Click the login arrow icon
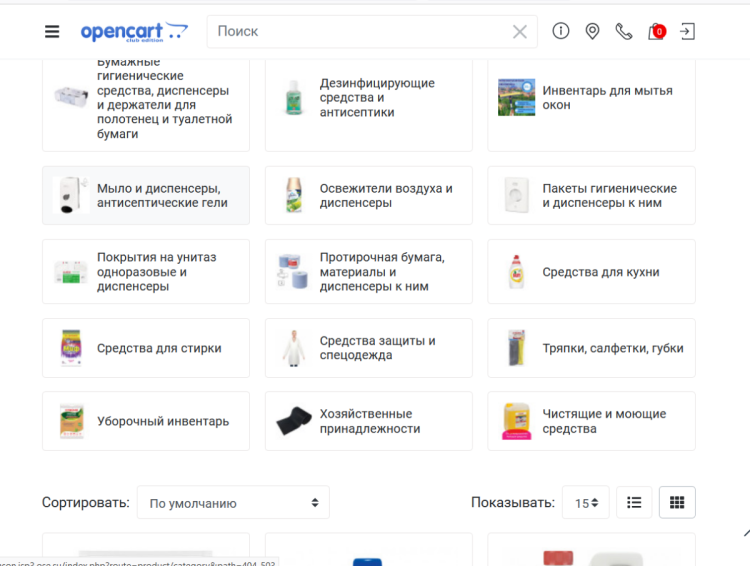This screenshot has width=750, height=566. 687,32
